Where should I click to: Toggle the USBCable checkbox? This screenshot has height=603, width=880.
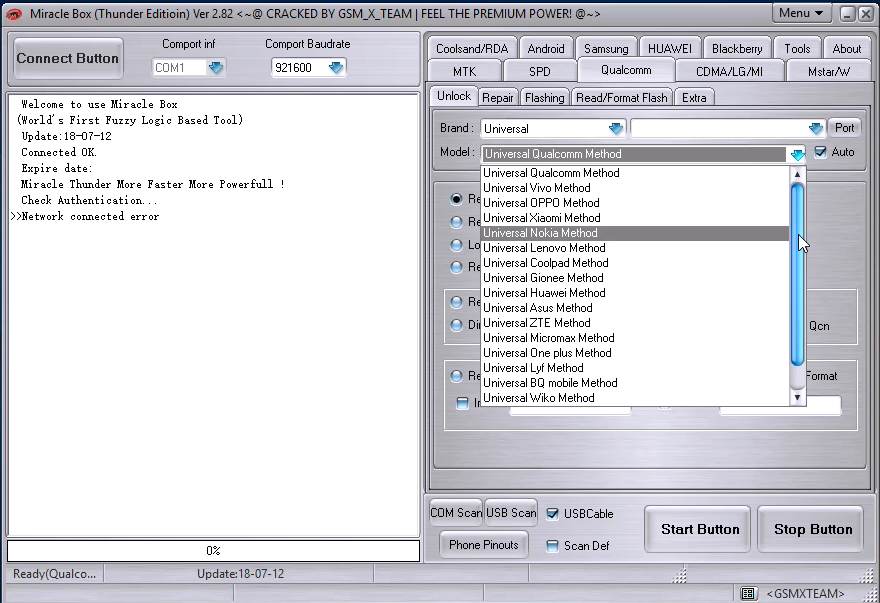click(552, 513)
